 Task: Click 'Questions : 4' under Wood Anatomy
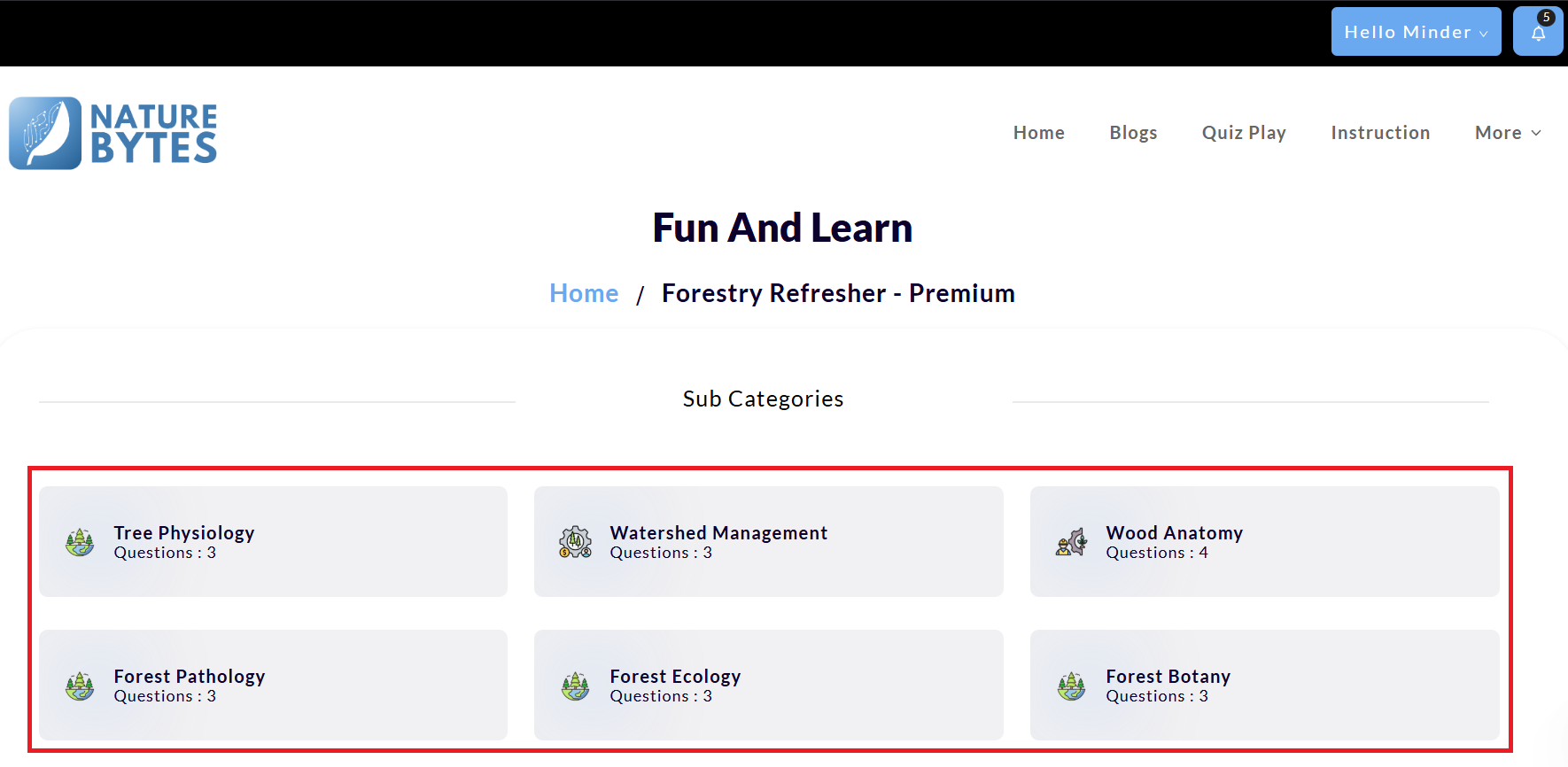tap(1157, 553)
